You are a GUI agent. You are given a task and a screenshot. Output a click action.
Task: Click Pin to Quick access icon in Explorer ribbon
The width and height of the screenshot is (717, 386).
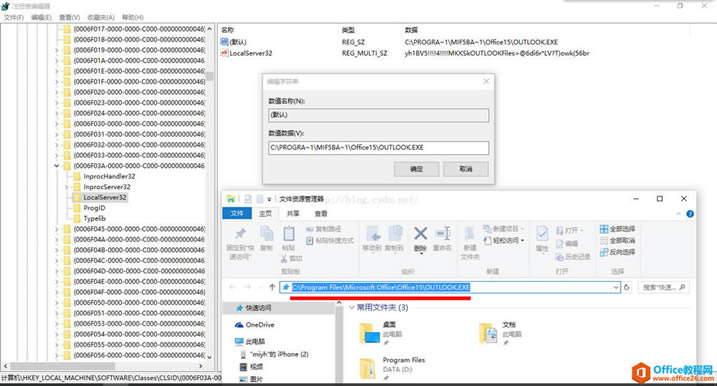[240, 234]
